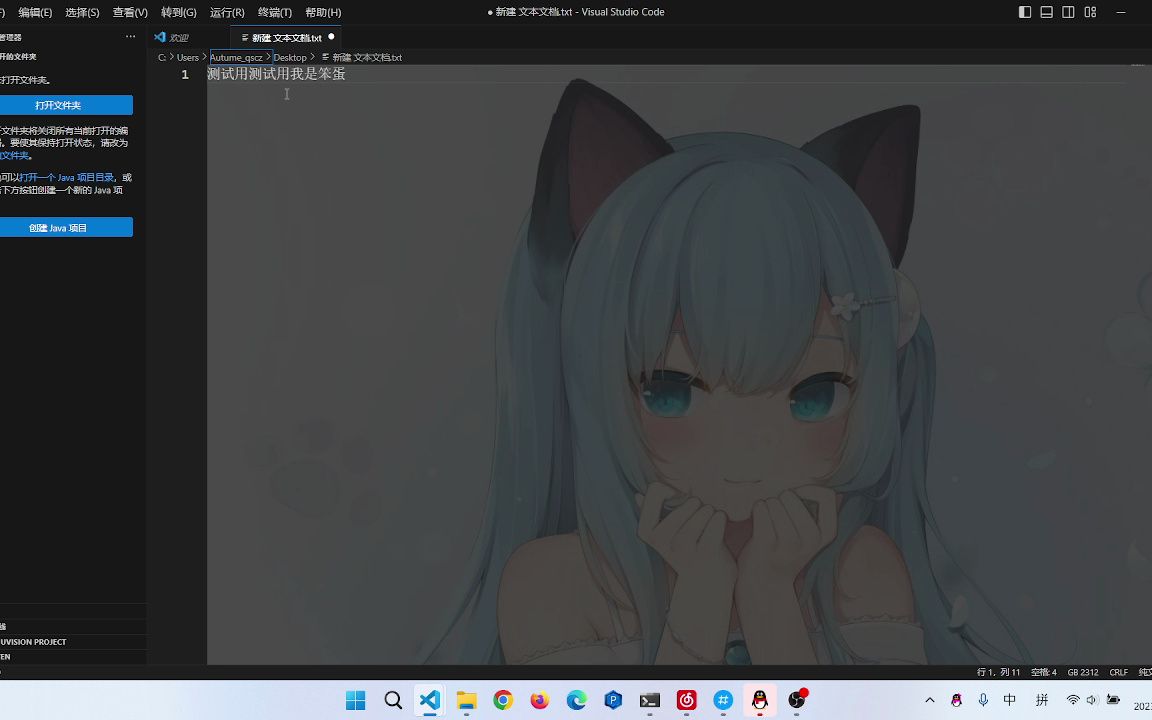The image size is (1152, 720).
Task: Open the 运行(R) menu
Action: (227, 12)
